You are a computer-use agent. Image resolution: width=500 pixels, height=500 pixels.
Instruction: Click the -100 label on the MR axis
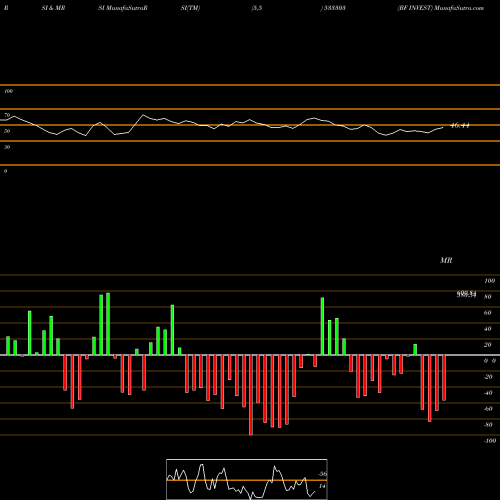point(489,441)
